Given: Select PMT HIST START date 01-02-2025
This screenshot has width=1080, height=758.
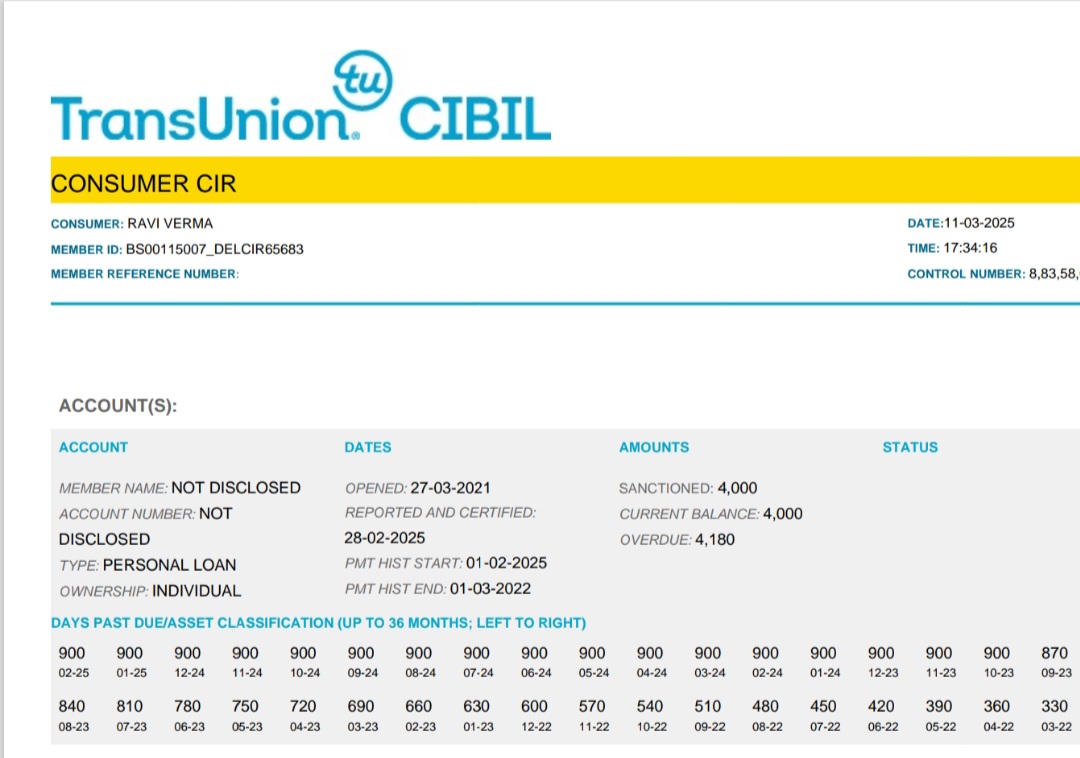Looking at the screenshot, I should pyautogui.click(x=506, y=563).
